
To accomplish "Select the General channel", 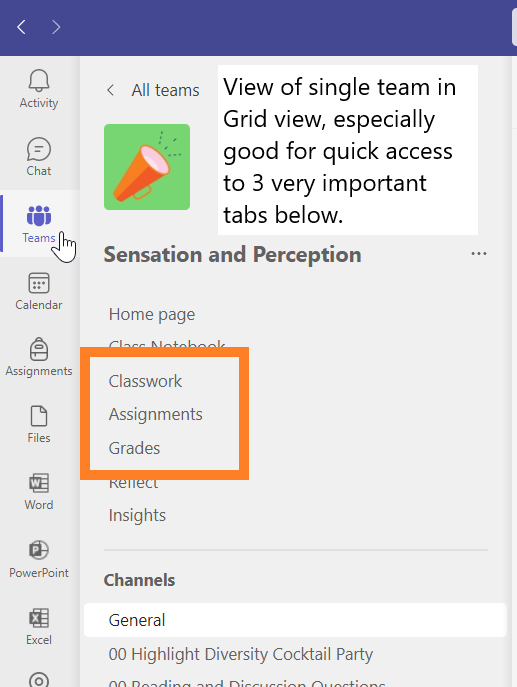I will (295, 620).
